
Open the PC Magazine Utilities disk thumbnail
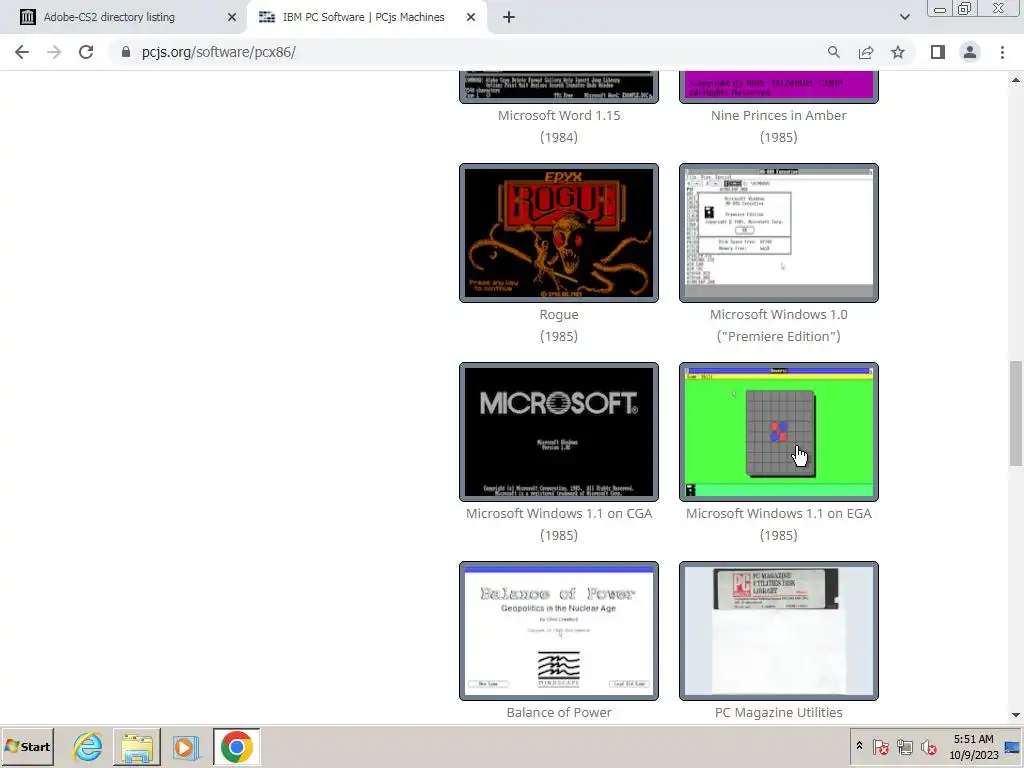click(x=778, y=631)
